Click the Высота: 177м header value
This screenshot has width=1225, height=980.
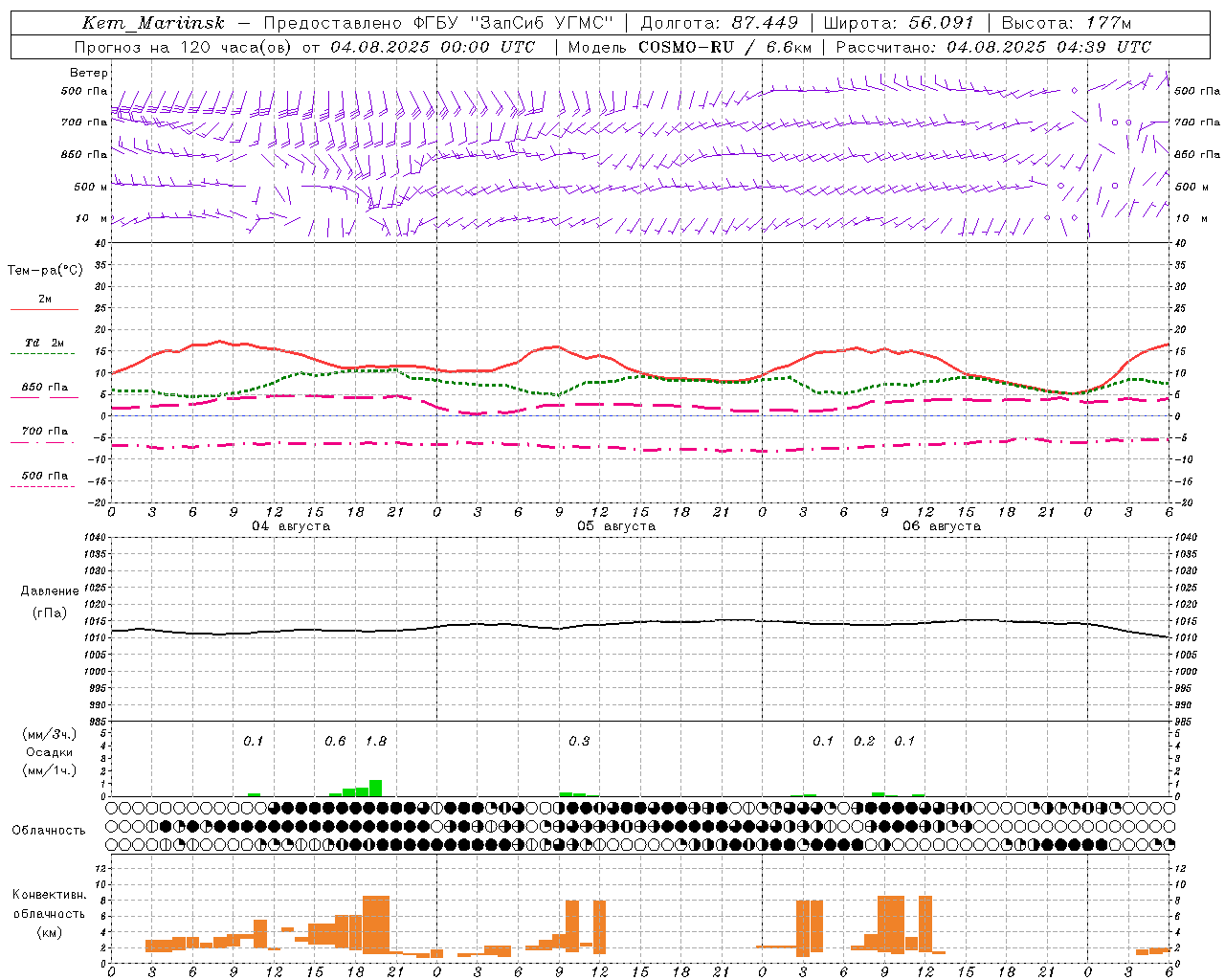(x=1066, y=23)
